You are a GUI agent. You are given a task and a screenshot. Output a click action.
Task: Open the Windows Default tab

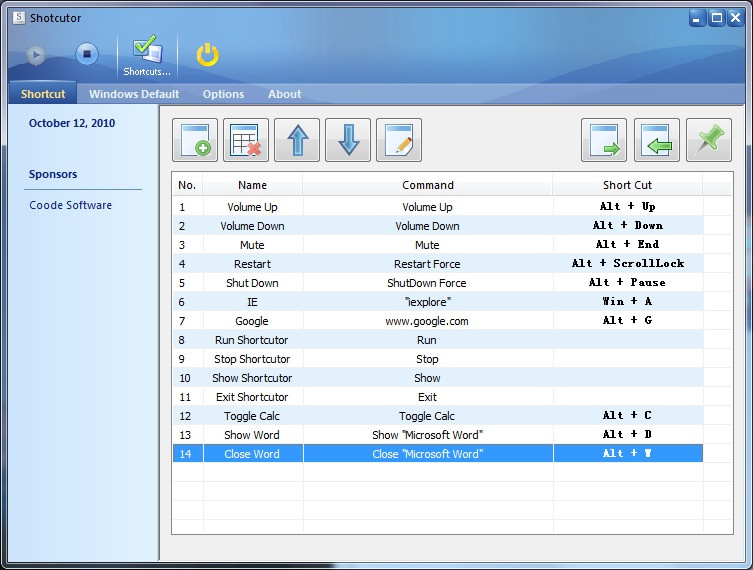coord(134,94)
